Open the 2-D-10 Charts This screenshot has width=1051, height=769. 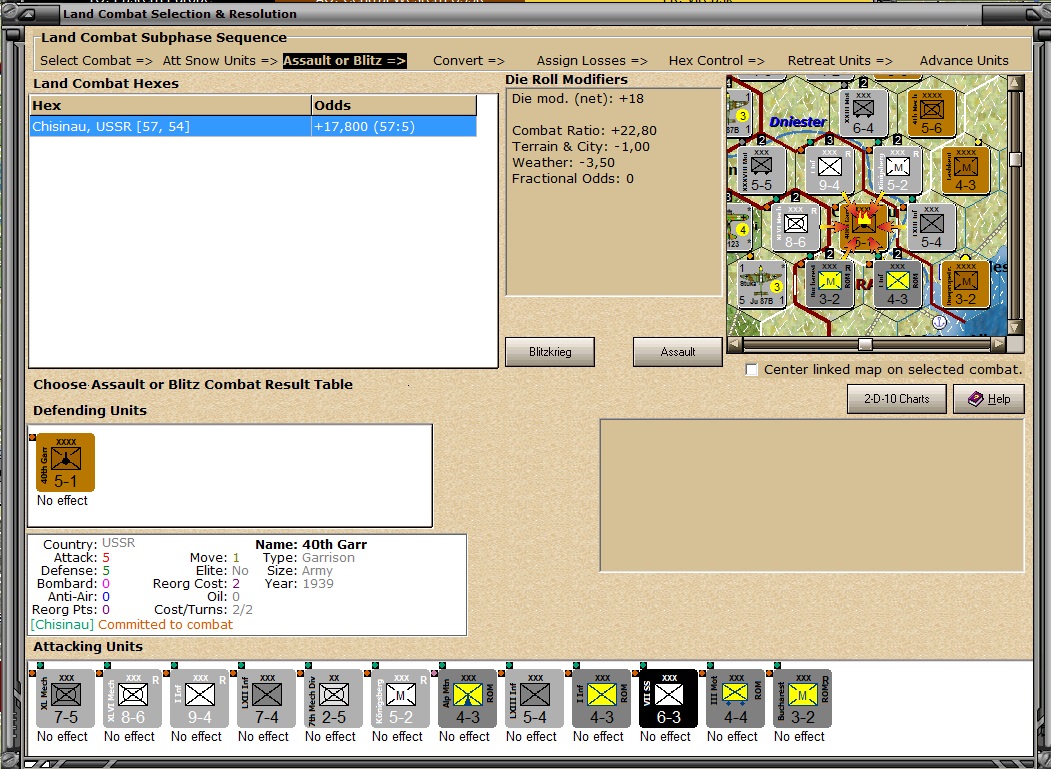(897, 399)
